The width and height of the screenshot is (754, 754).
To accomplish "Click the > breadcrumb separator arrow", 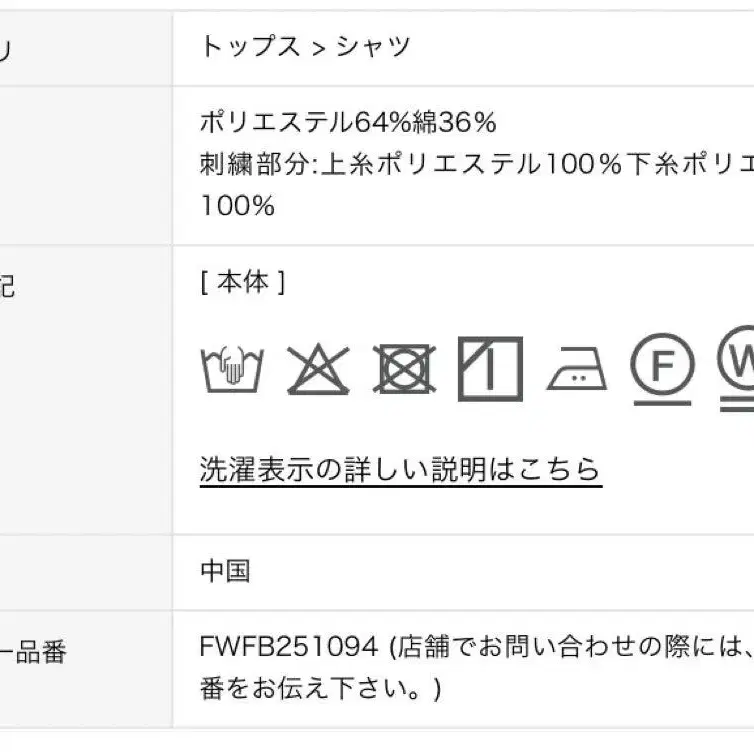I will pos(318,49).
